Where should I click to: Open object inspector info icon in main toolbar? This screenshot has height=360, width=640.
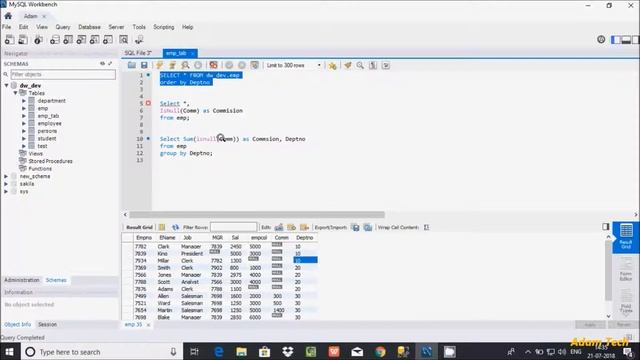pos(38,40)
